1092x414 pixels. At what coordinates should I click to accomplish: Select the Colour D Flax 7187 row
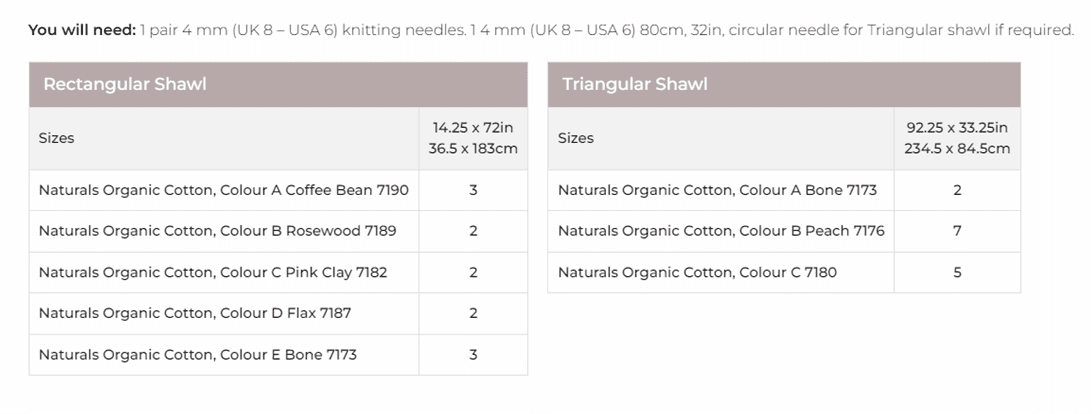pos(195,313)
